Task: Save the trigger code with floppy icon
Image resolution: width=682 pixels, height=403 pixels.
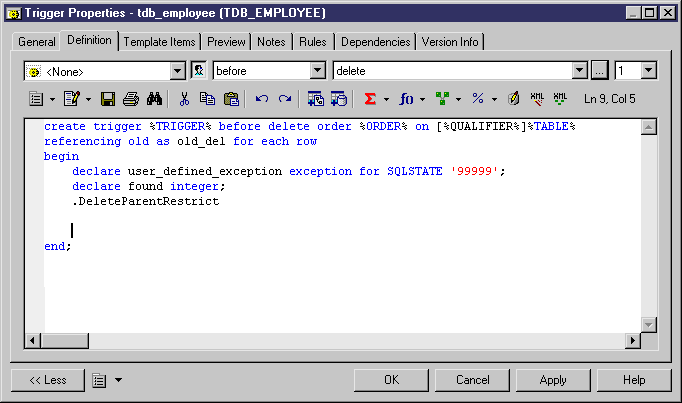Action: pyautogui.click(x=108, y=99)
